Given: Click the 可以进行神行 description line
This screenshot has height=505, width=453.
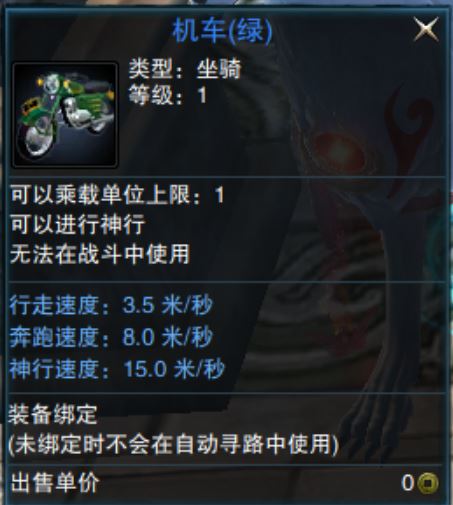Looking at the screenshot, I should (78, 224).
